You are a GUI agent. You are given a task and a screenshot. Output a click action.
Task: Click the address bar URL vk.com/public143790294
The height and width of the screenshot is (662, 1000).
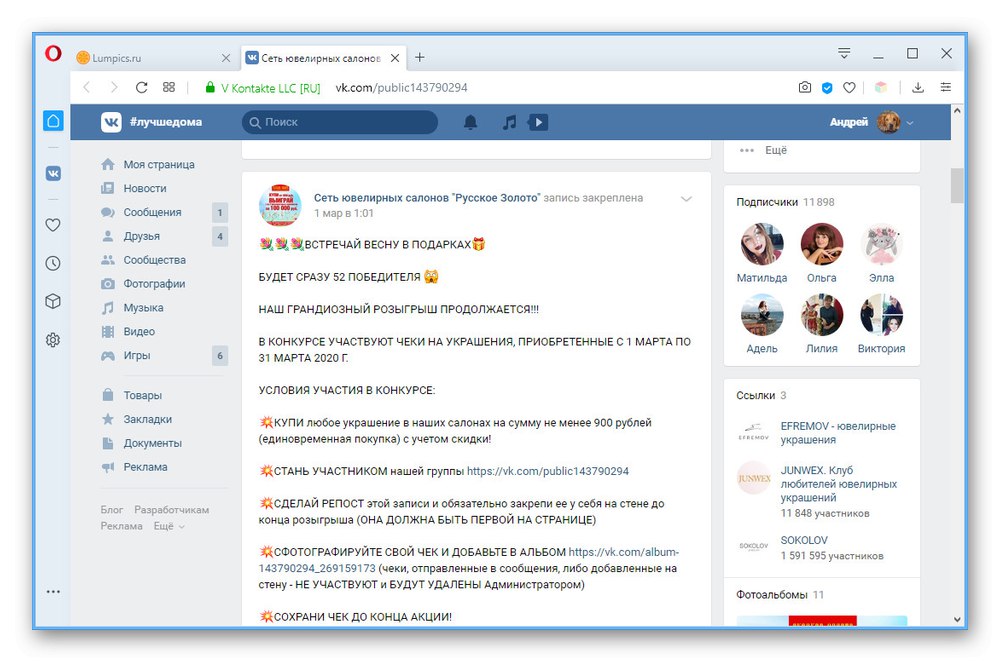pos(402,87)
